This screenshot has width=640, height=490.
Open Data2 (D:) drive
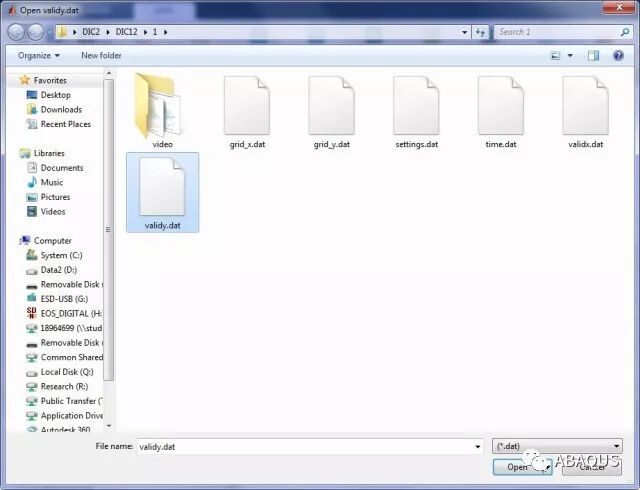pos(59,270)
